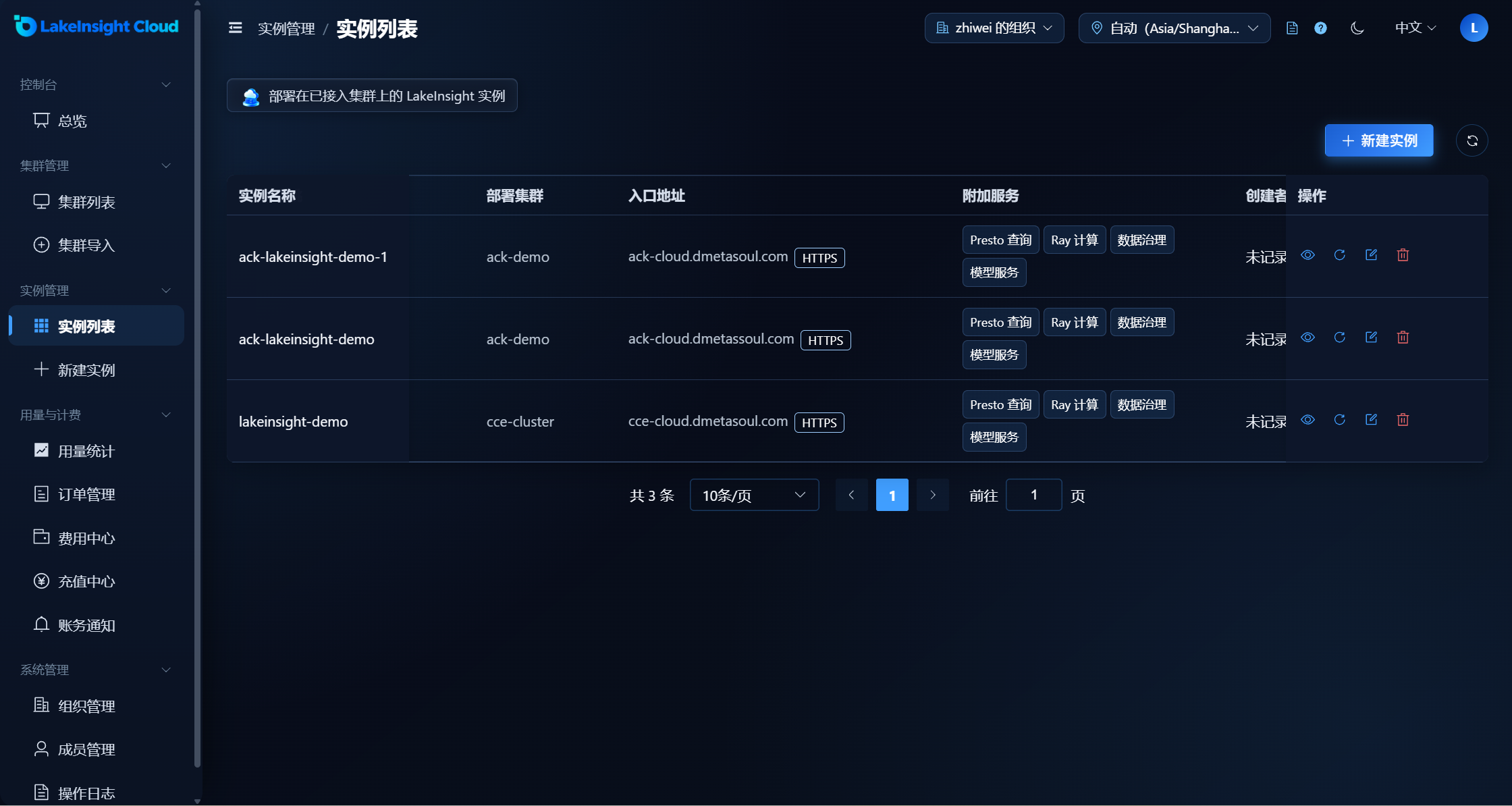This screenshot has width=1512, height=806.
Task: View details of ack-lakeinsight-demo-1 via eye icon
Action: point(1307,255)
